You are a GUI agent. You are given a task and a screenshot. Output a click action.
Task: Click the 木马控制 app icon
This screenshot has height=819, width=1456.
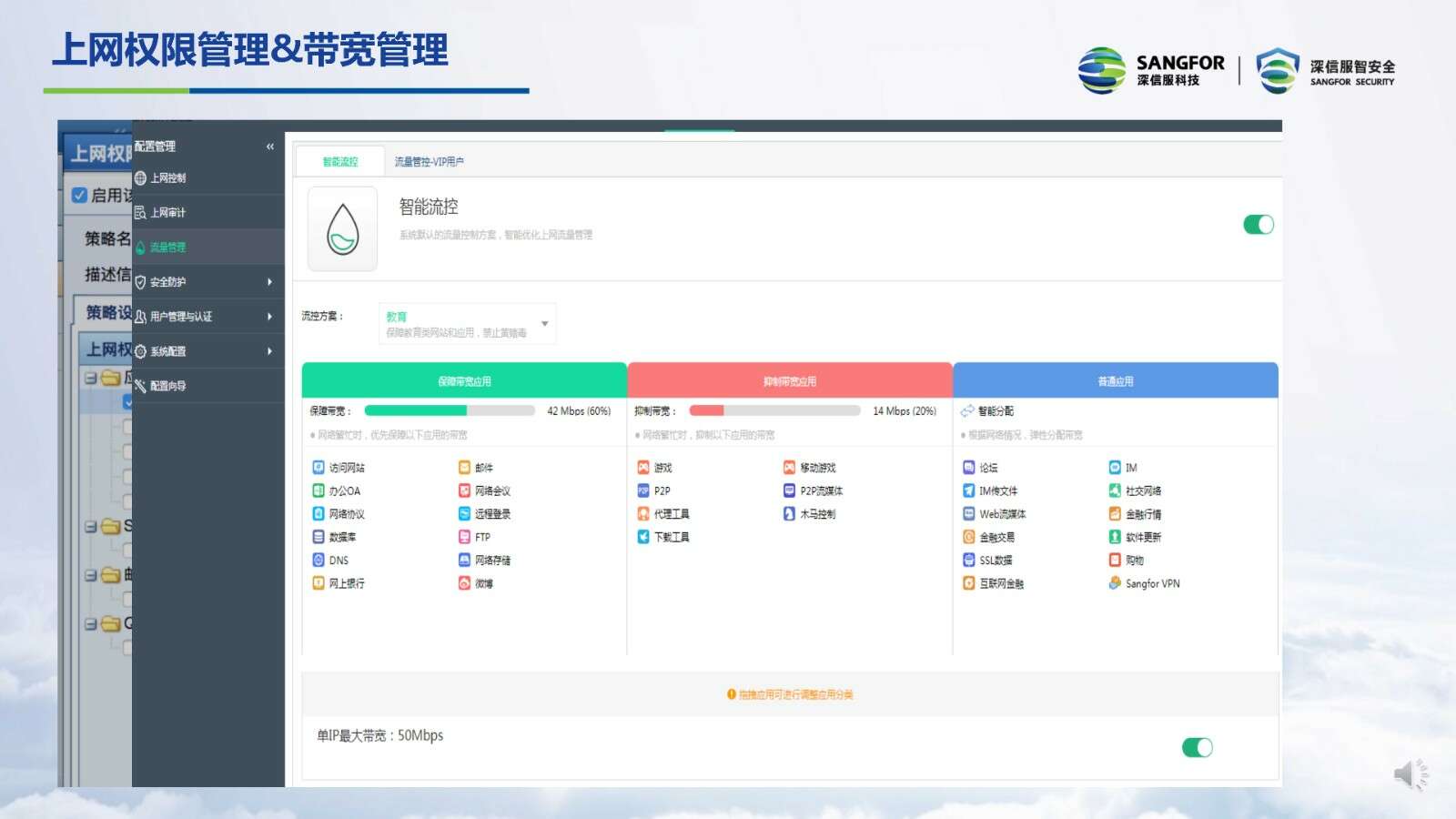(789, 514)
